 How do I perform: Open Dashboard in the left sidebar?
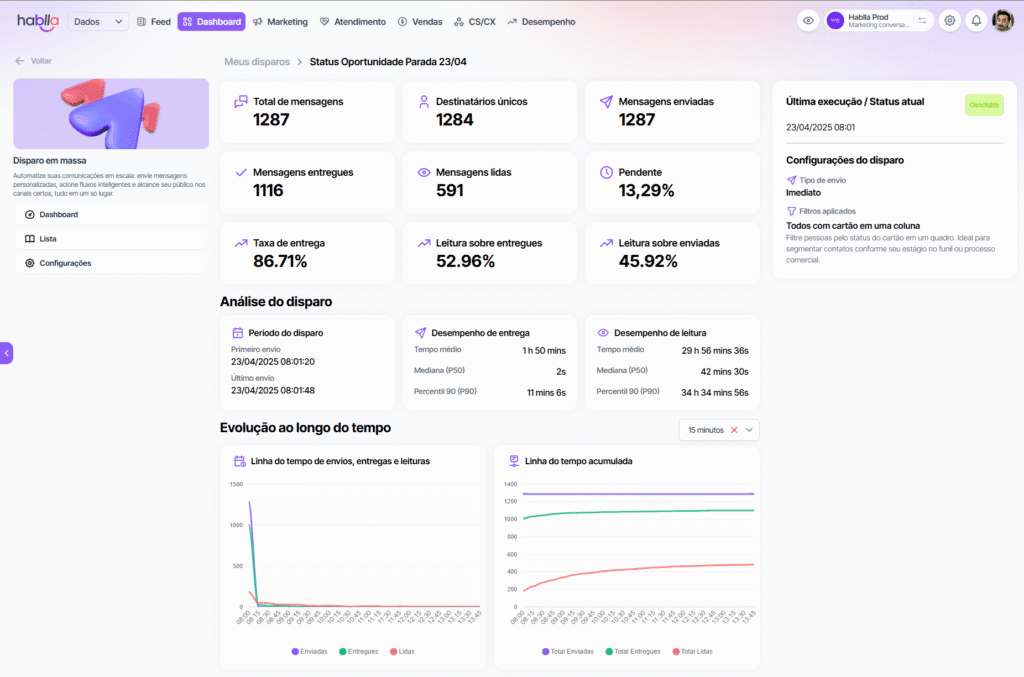[58, 215]
